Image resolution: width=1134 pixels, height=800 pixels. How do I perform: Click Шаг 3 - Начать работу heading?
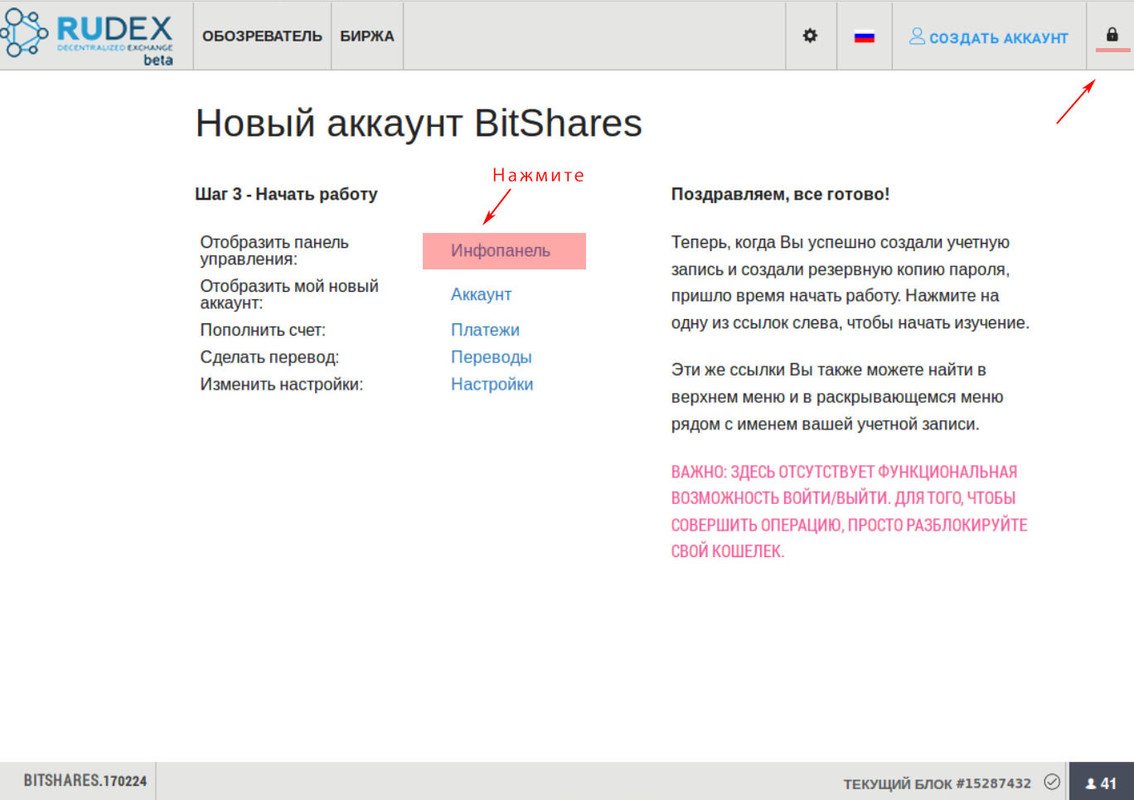(286, 194)
